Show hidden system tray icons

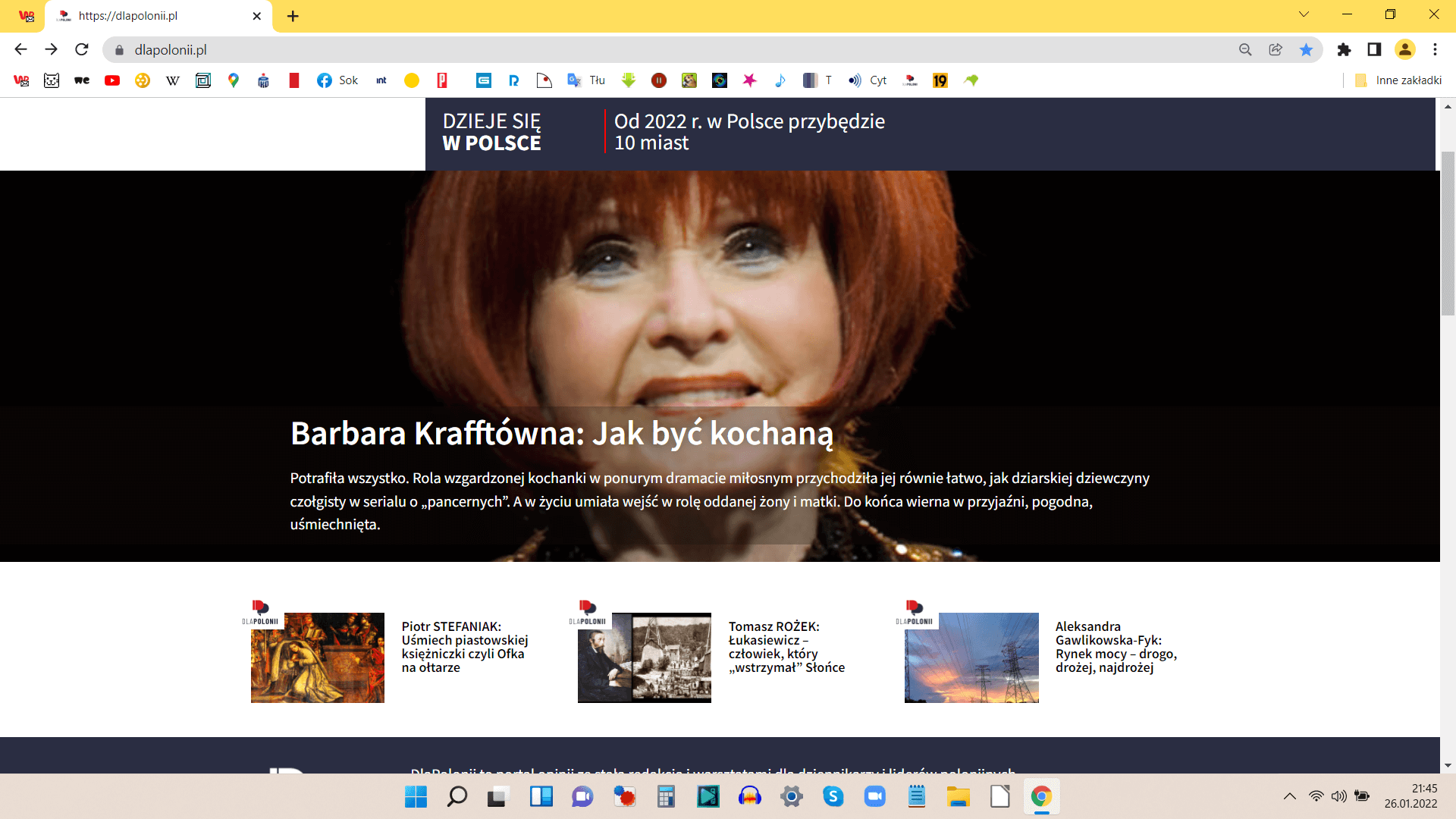click(x=1289, y=796)
